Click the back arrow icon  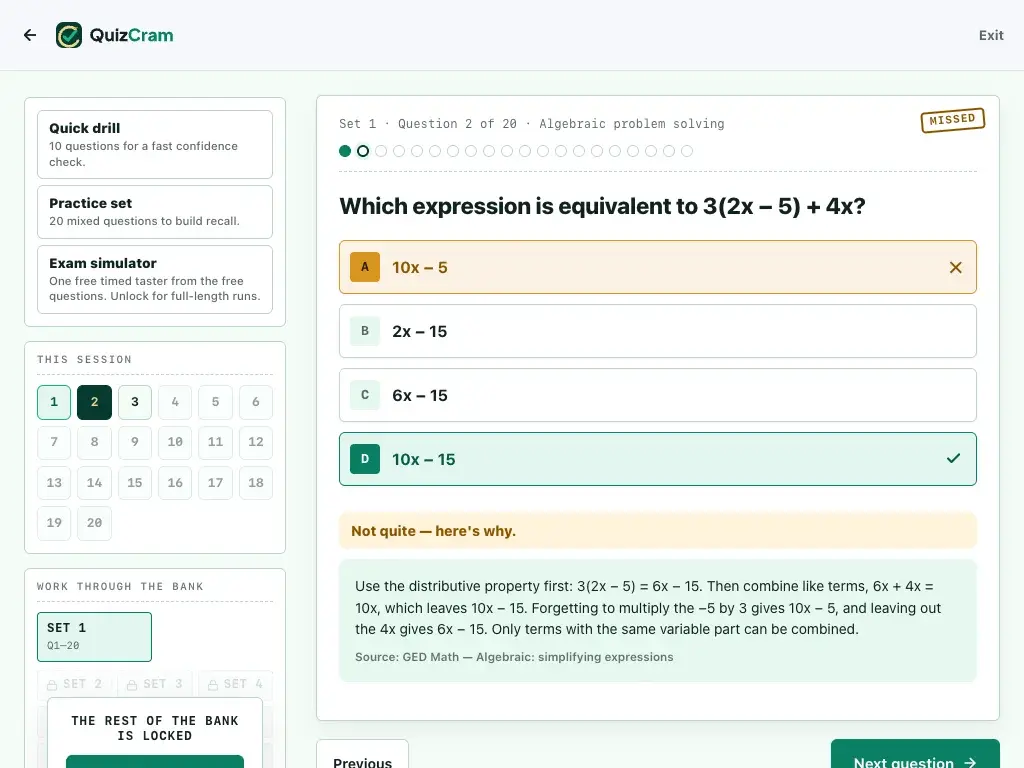[30, 35]
